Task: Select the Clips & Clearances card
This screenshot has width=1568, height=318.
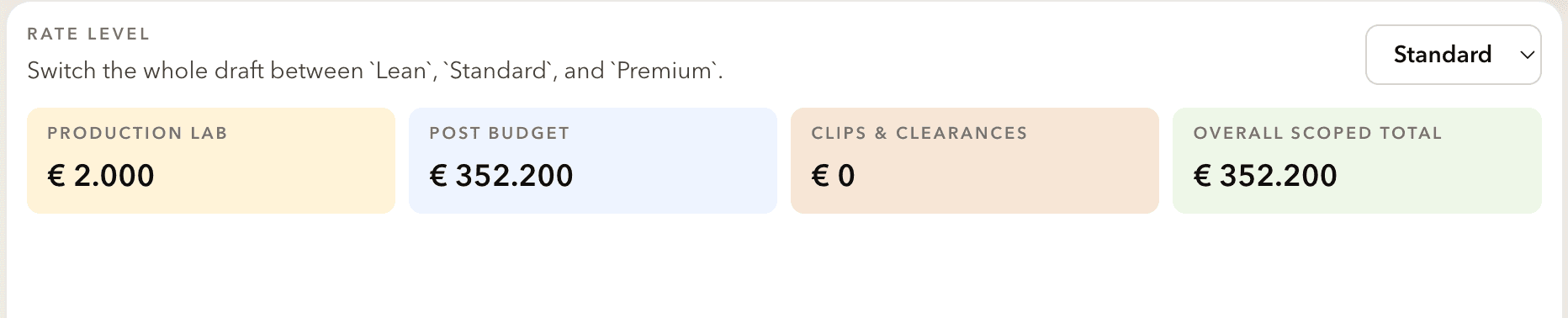Action: tap(975, 160)
